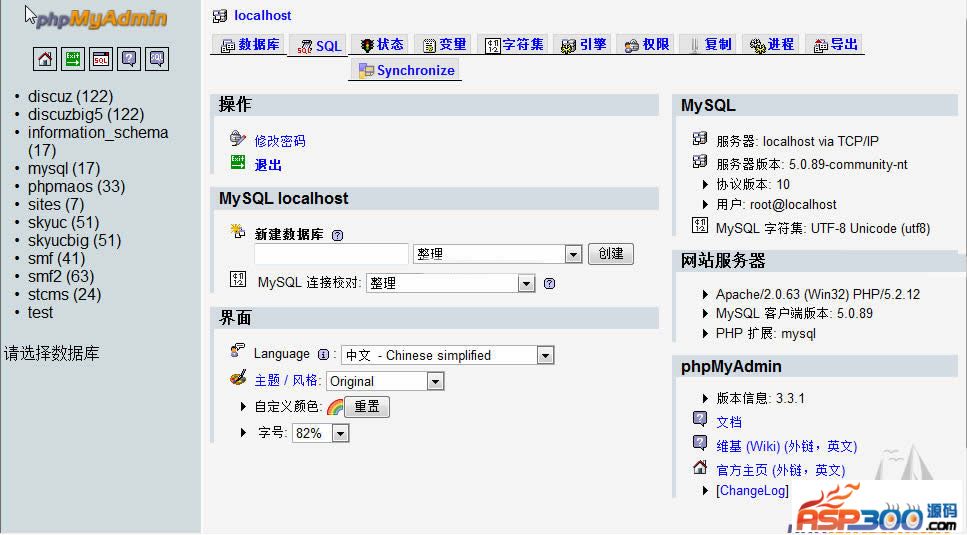Select the test database
Viewport: 967px width, 535px height.
[x=40, y=312]
